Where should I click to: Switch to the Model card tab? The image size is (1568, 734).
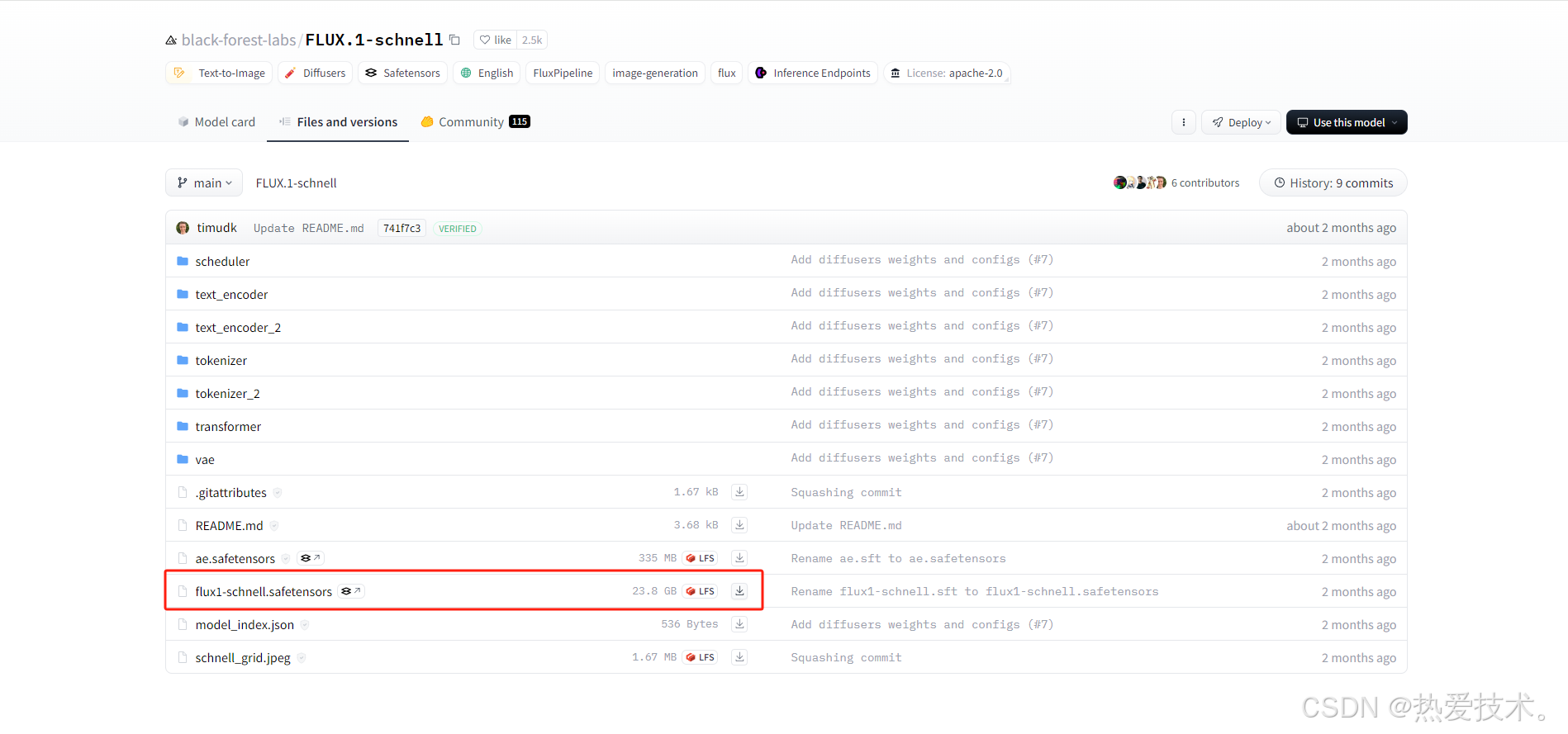(216, 121)
